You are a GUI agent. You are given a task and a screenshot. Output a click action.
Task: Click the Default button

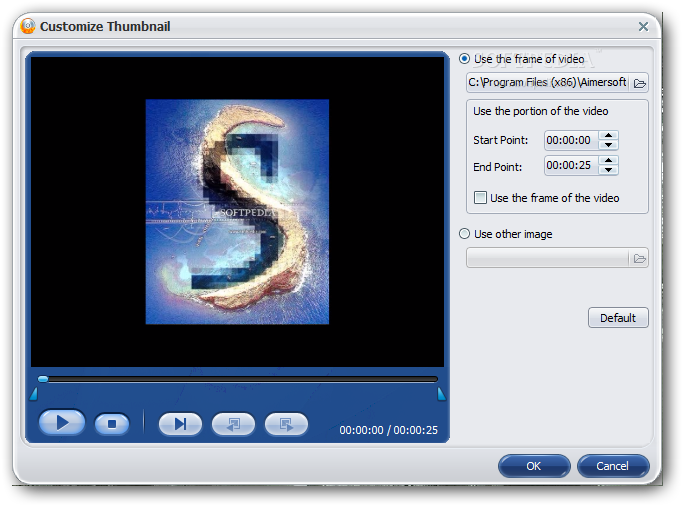[x=618, y=318]
